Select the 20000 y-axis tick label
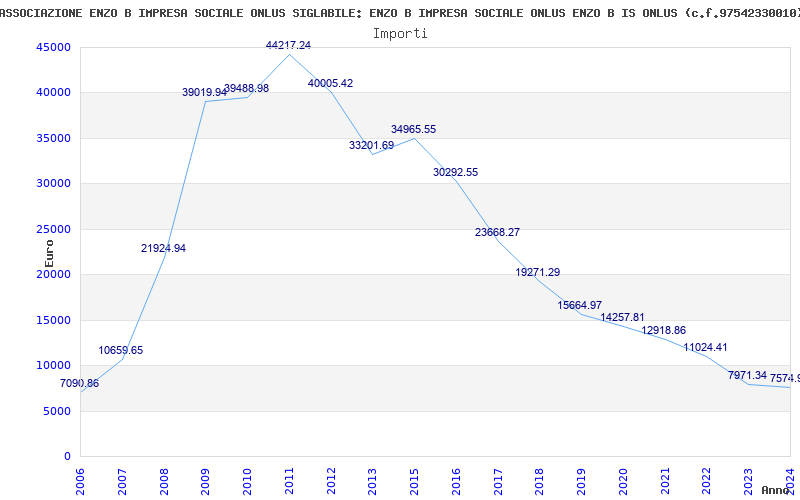Image resolution: width=800 pixels, height=500 pixels. coord(54,274)
